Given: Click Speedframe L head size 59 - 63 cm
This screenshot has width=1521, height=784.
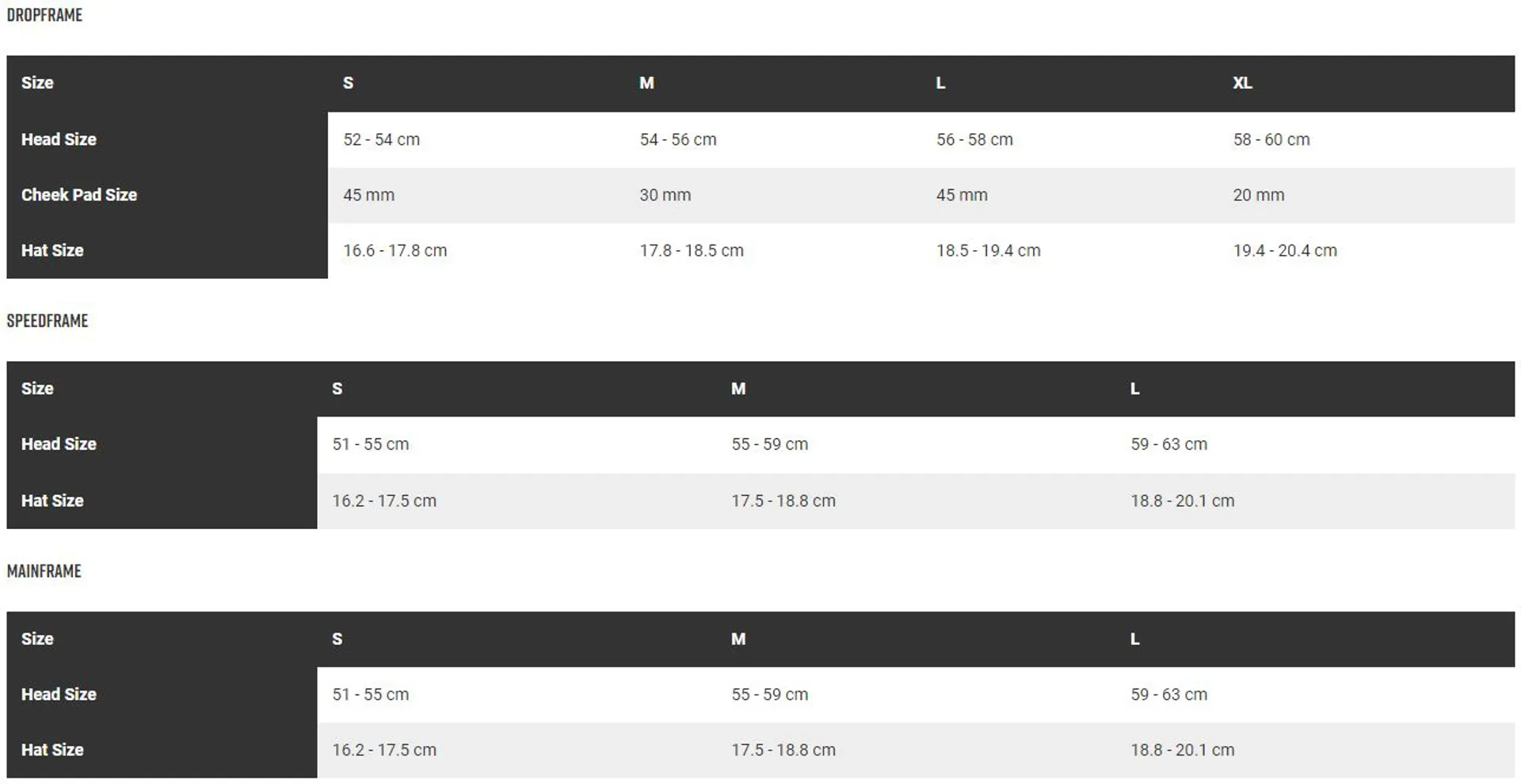Looking at the screenshot, I should coord(1169,444).
